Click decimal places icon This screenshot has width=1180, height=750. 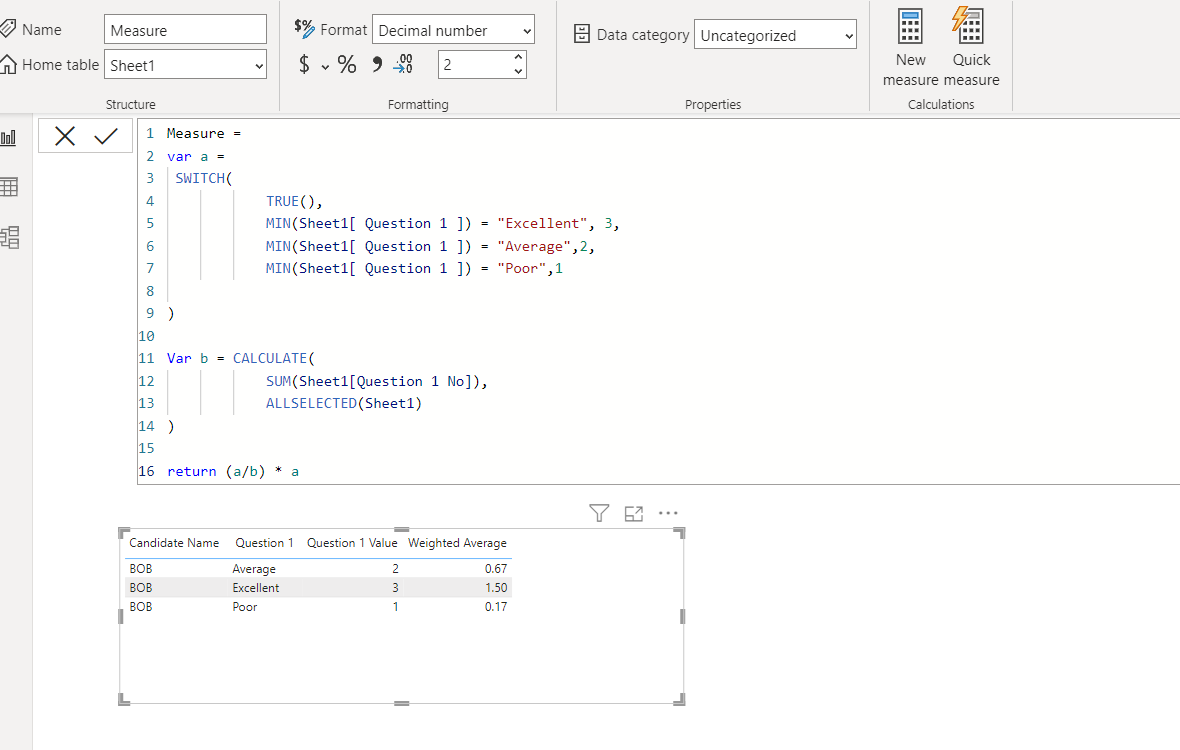click(x=403, y=65)
